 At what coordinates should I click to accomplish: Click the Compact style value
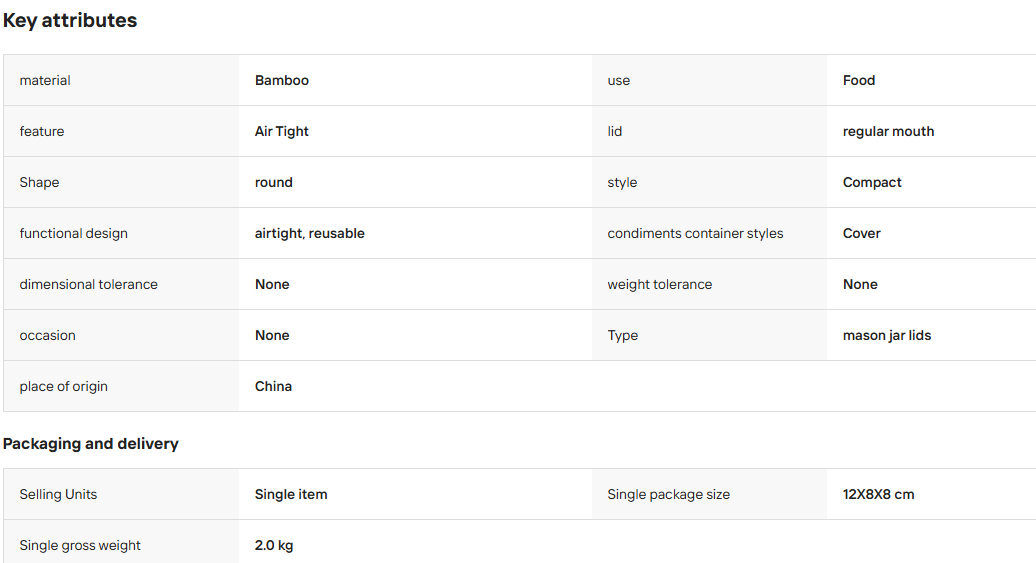[872, 182]
